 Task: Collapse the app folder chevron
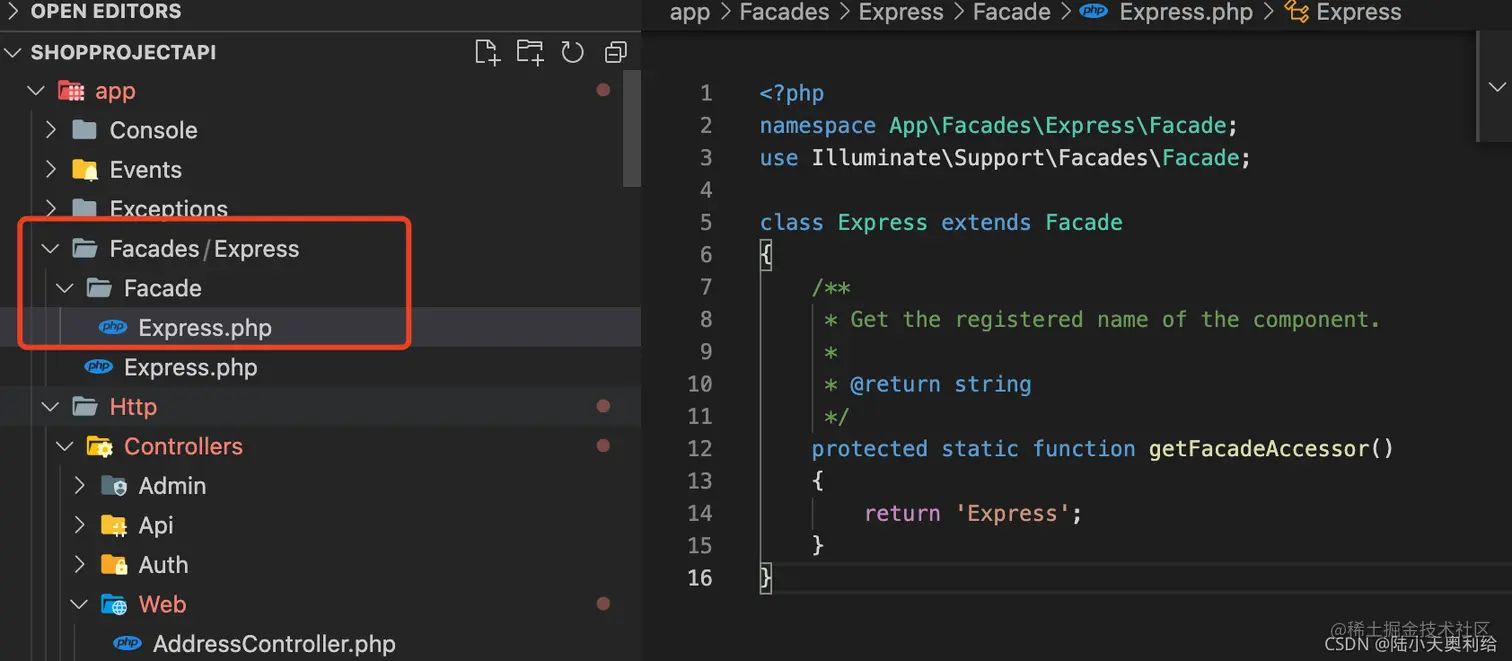tap(36, 91)
